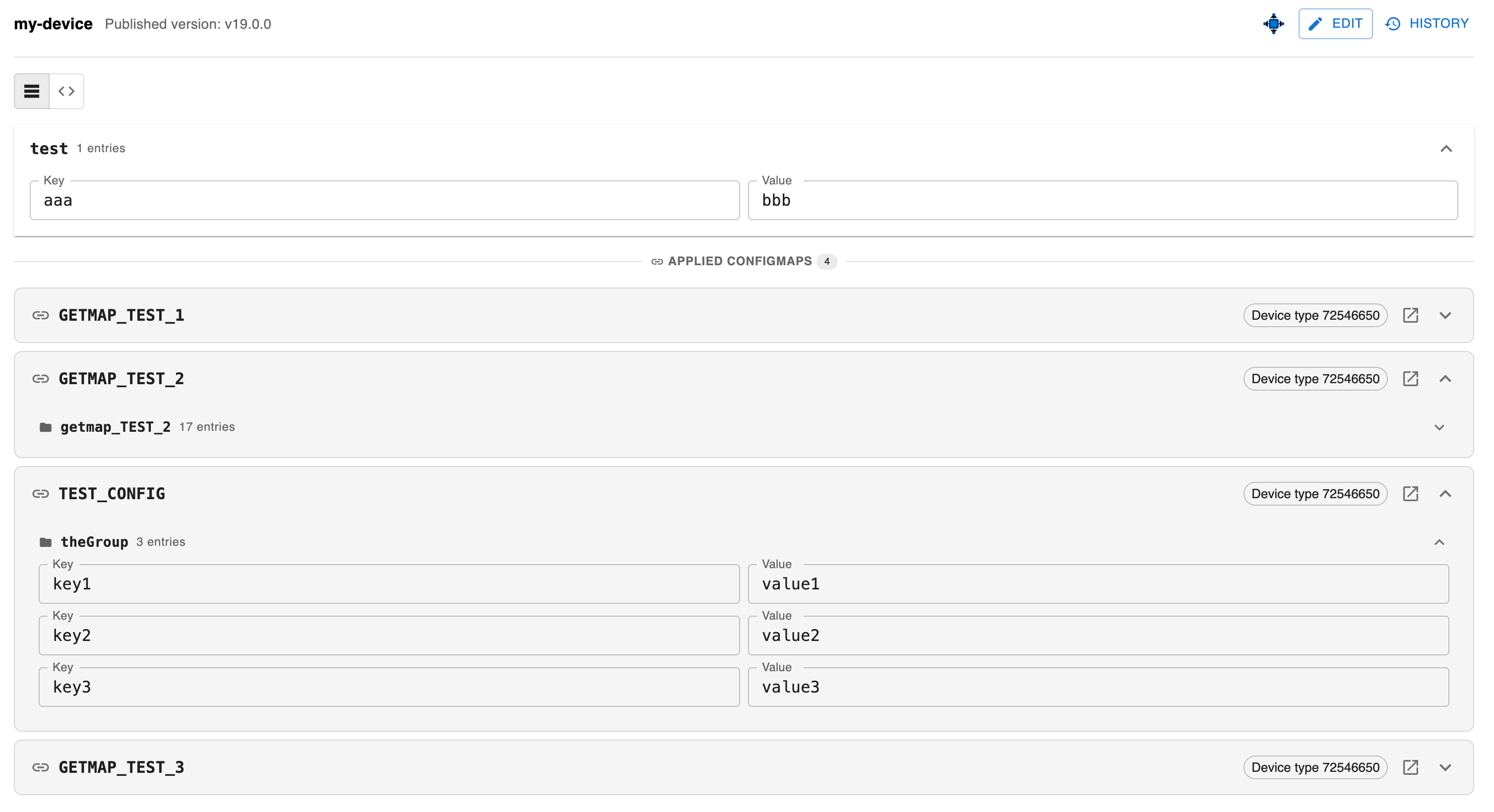Image resolution: width=1494 pixels, height=812 pixels.
Task: Open GETMAP_TEST_1 in new window icon
Action: click(x=1410, y=315)
